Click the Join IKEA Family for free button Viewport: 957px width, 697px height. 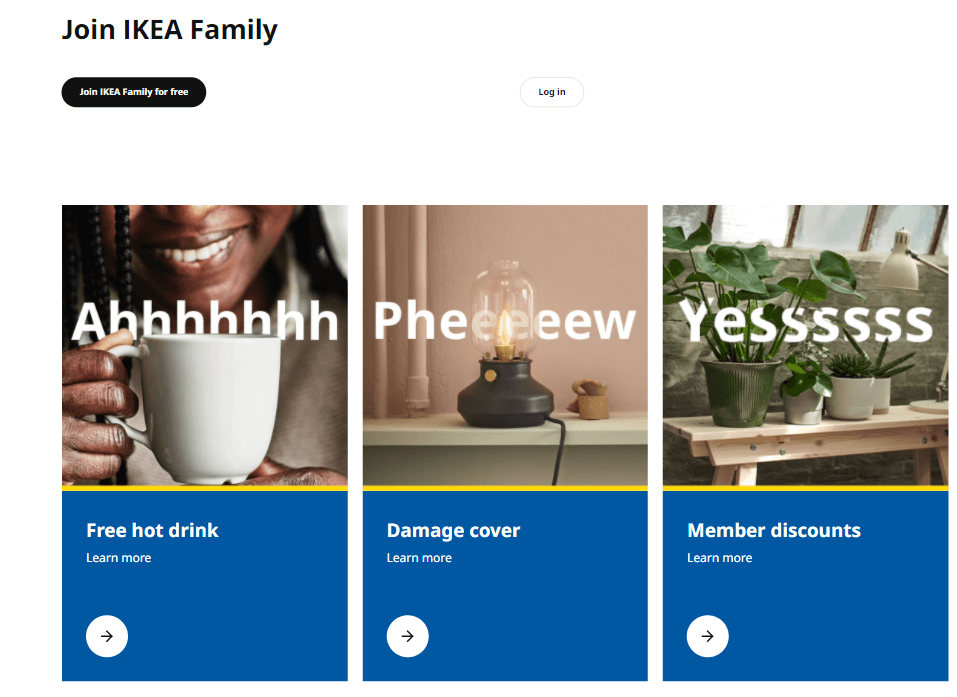coord(133,92)
